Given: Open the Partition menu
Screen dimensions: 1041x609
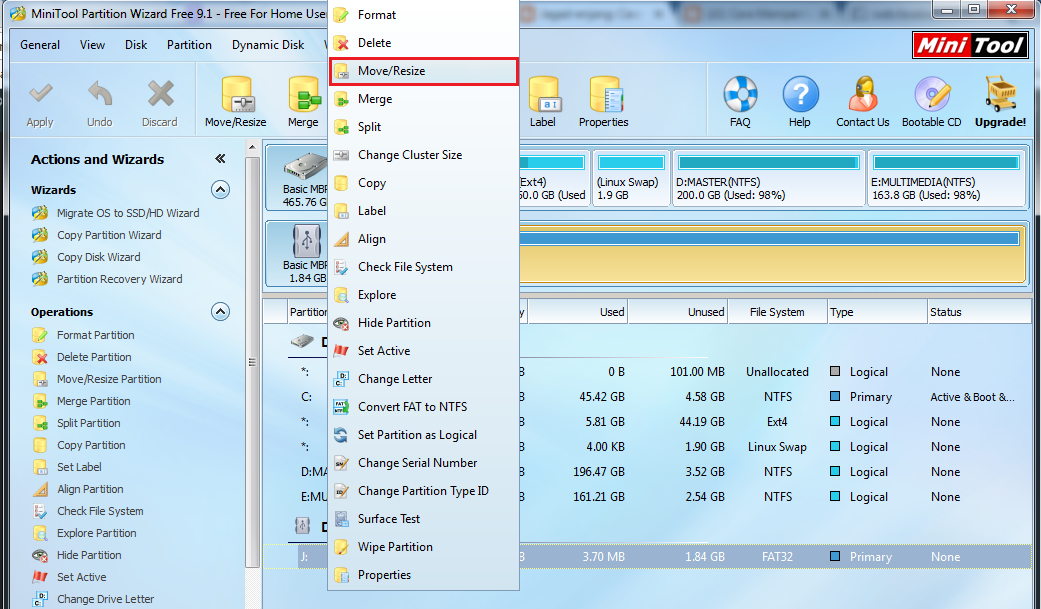Looking at the screenshot, I should click(189, 44).
